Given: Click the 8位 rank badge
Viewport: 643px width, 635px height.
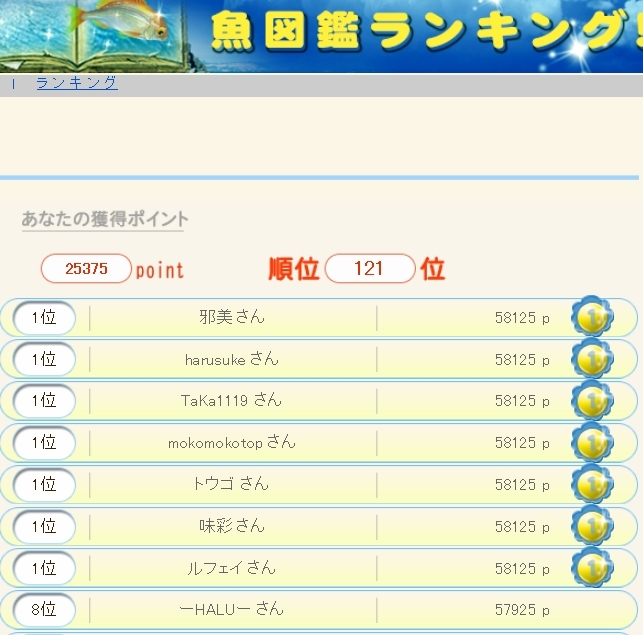Looking at the screenshot, I should pos(44,609).
